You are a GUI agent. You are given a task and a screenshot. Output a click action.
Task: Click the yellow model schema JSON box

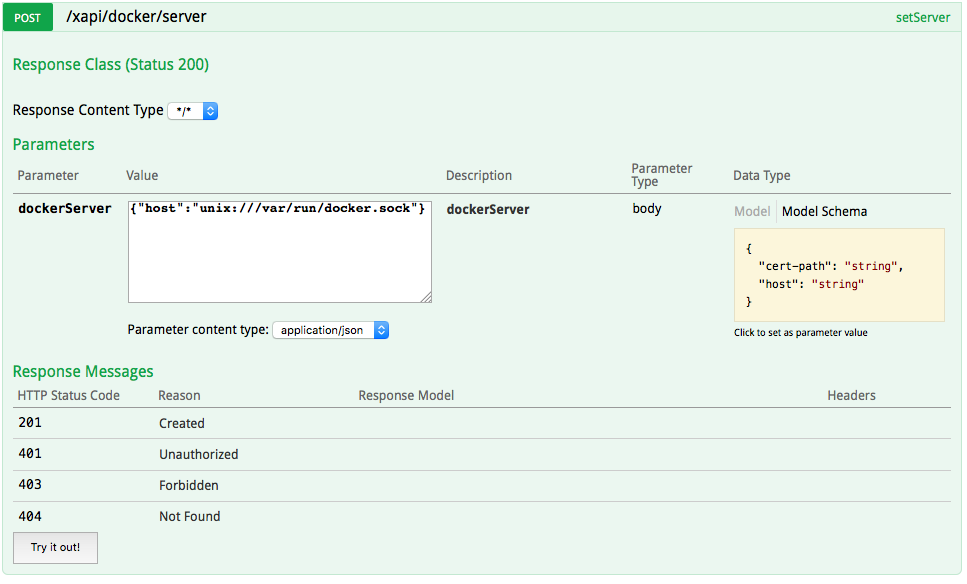838,275
